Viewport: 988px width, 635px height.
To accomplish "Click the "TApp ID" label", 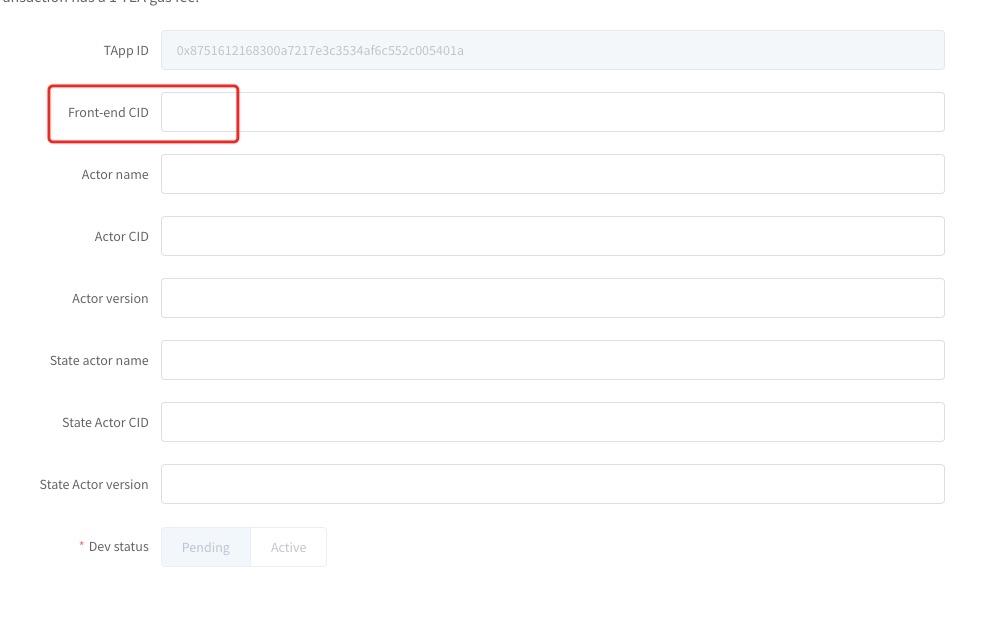I will pos(128,50).
